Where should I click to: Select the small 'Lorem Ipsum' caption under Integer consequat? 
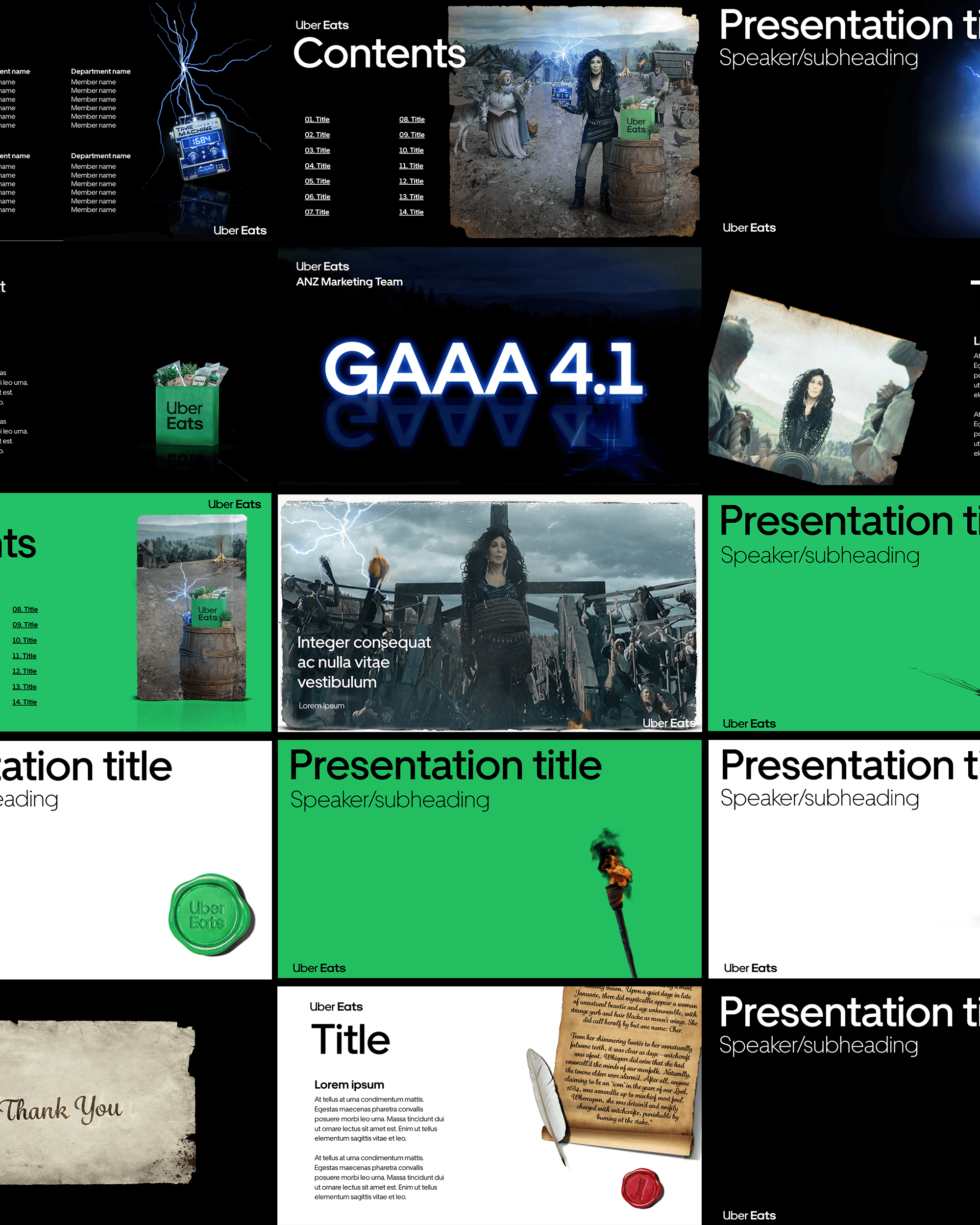(321, 706)
